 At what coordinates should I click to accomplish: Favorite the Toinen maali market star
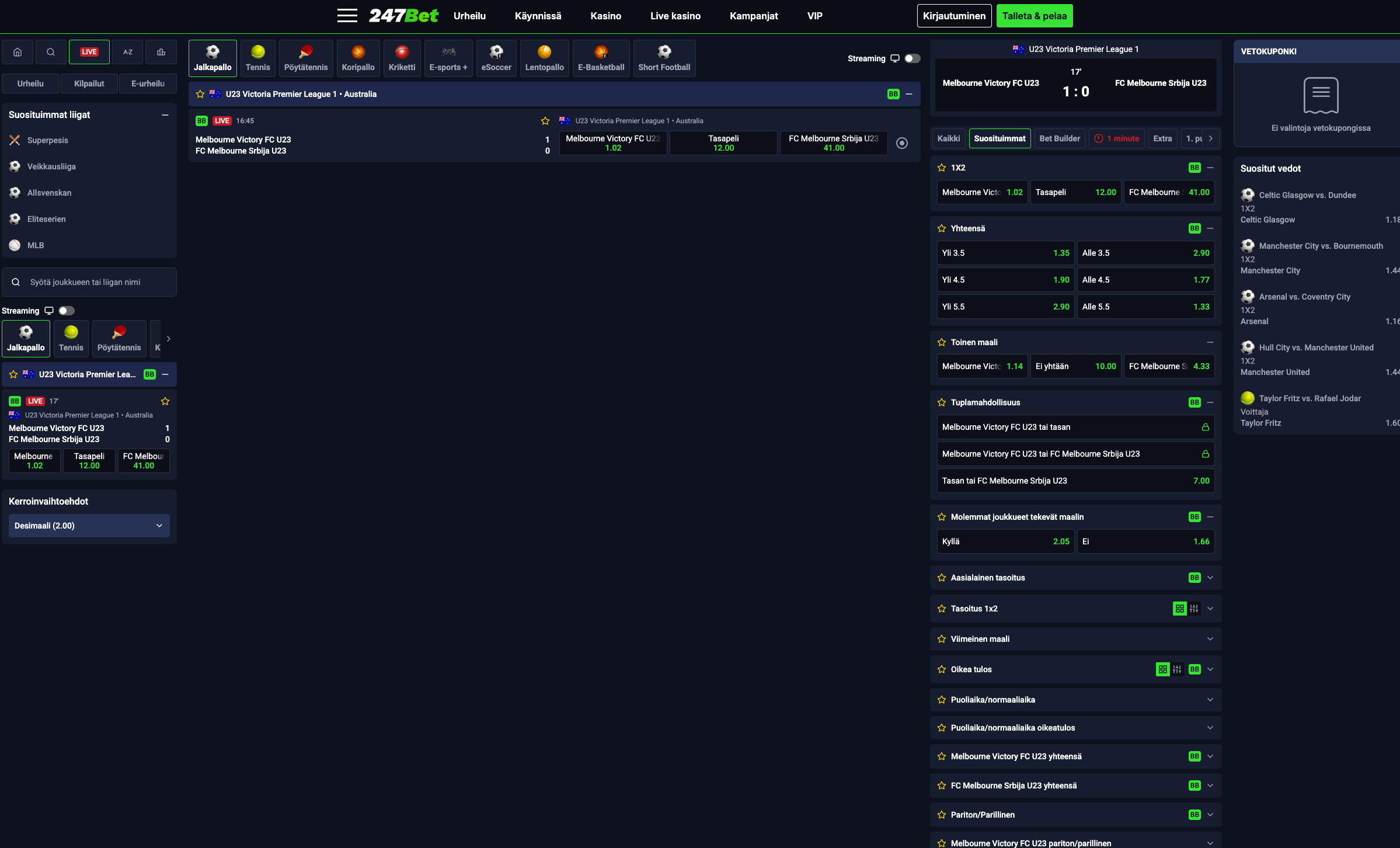[942, 342]
